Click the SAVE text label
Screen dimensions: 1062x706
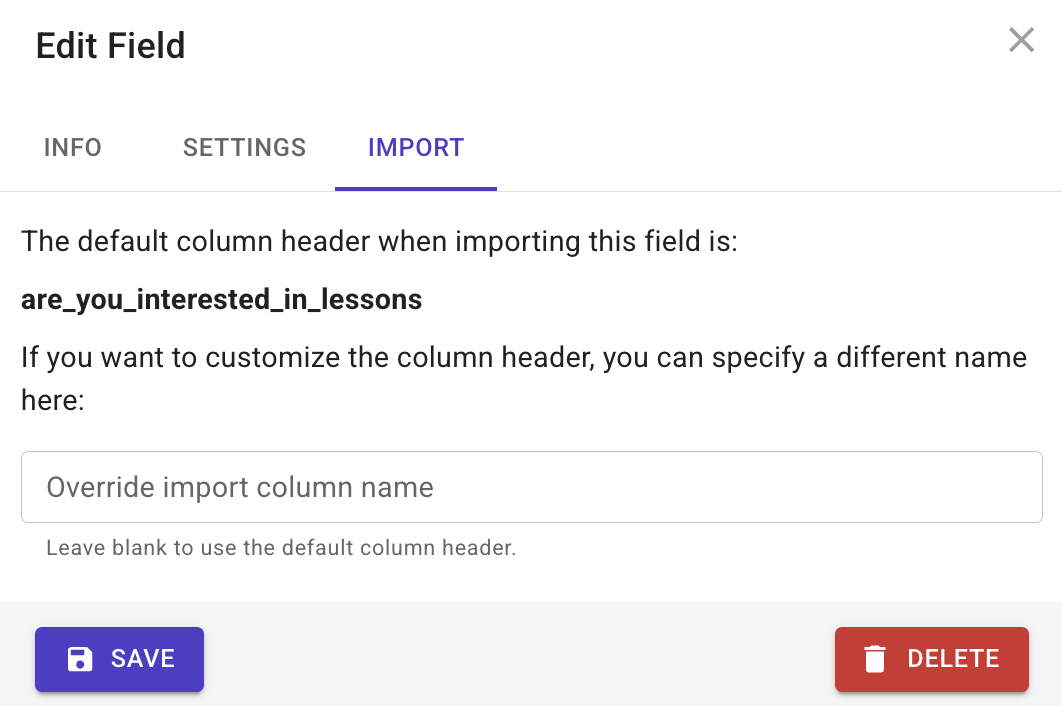(x=143, y=659)
